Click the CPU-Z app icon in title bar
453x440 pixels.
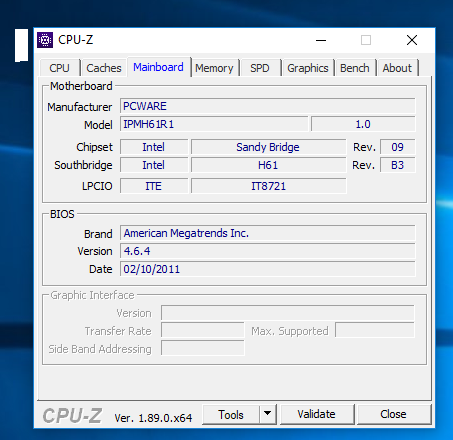pyautogui.click(x=45, y=40)
